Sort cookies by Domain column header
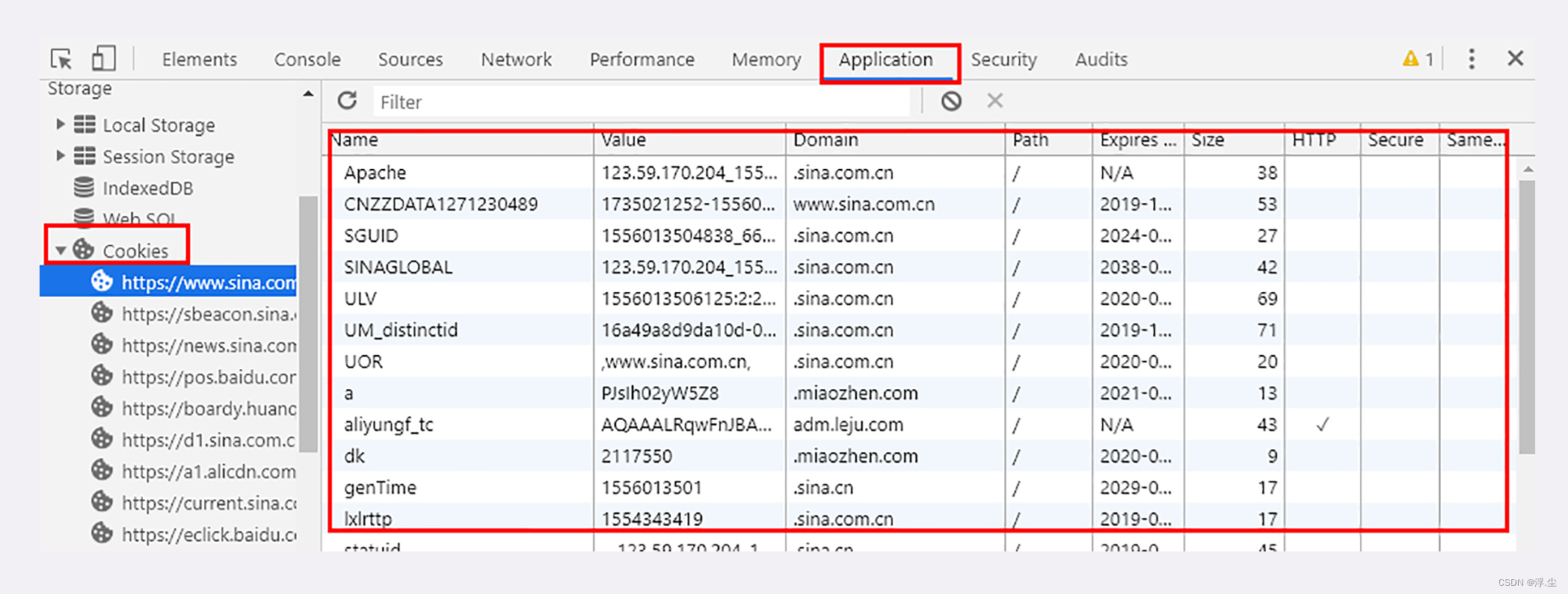The image size is (1568, 594). coord(895,140)
